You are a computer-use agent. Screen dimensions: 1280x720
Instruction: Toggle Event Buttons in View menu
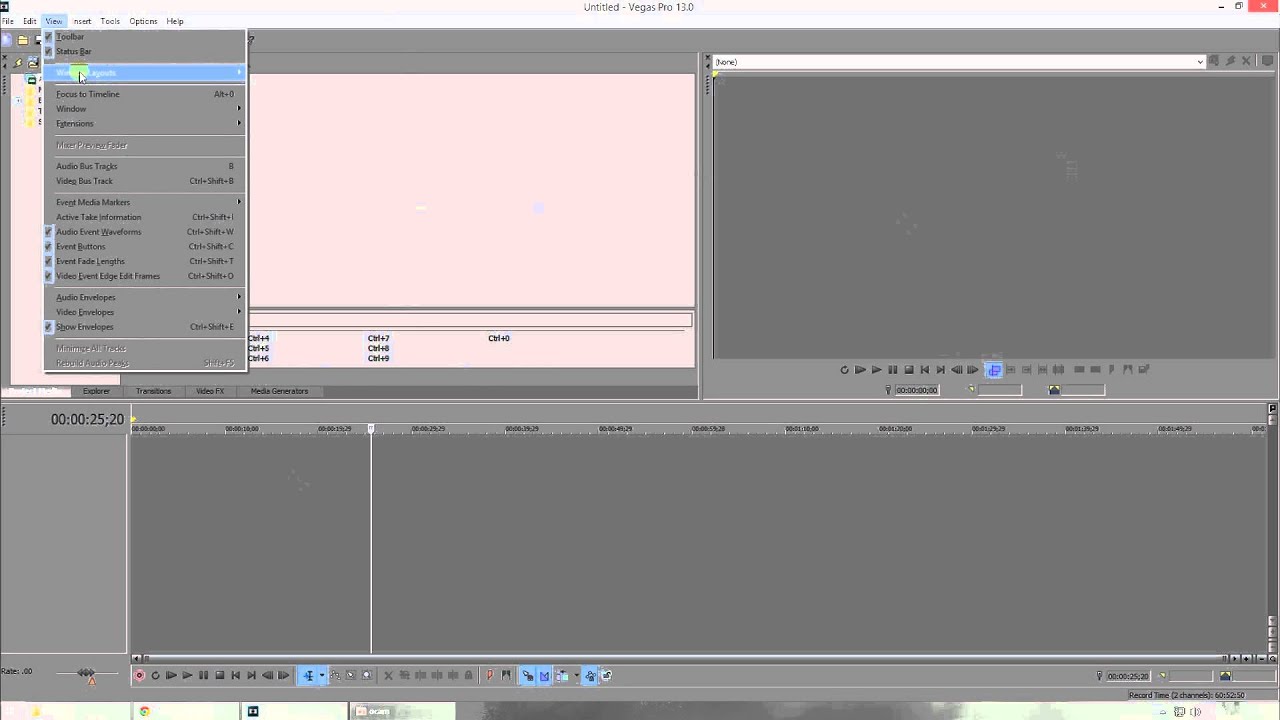pyautogui.click(x=144, y=247)
